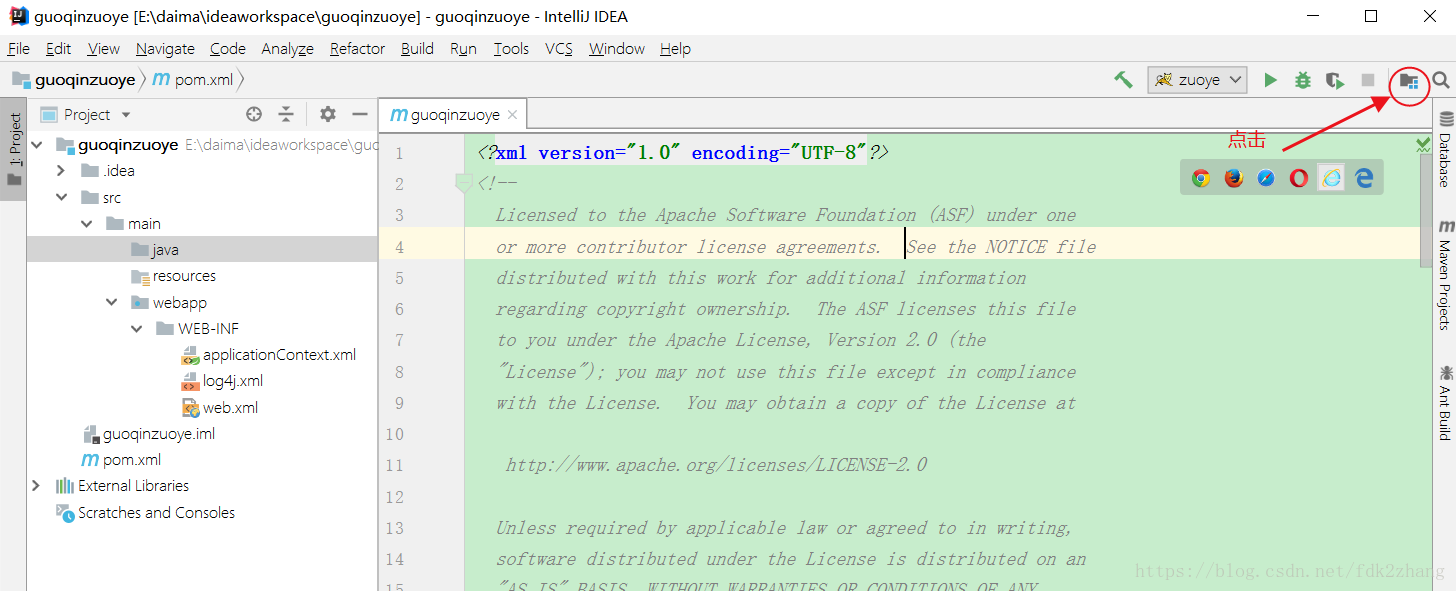1456x591 pixels.
Task: Open in Chrome browser icon
Action: point(1201,178)
